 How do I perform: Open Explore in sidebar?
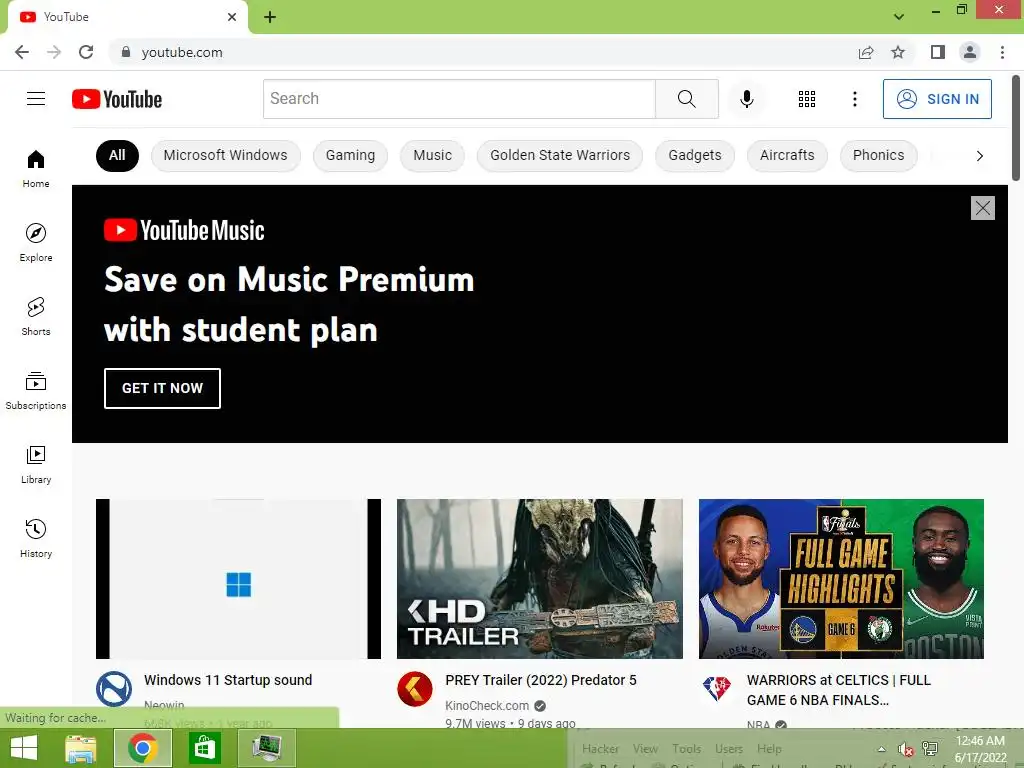(x=36, y=243)
